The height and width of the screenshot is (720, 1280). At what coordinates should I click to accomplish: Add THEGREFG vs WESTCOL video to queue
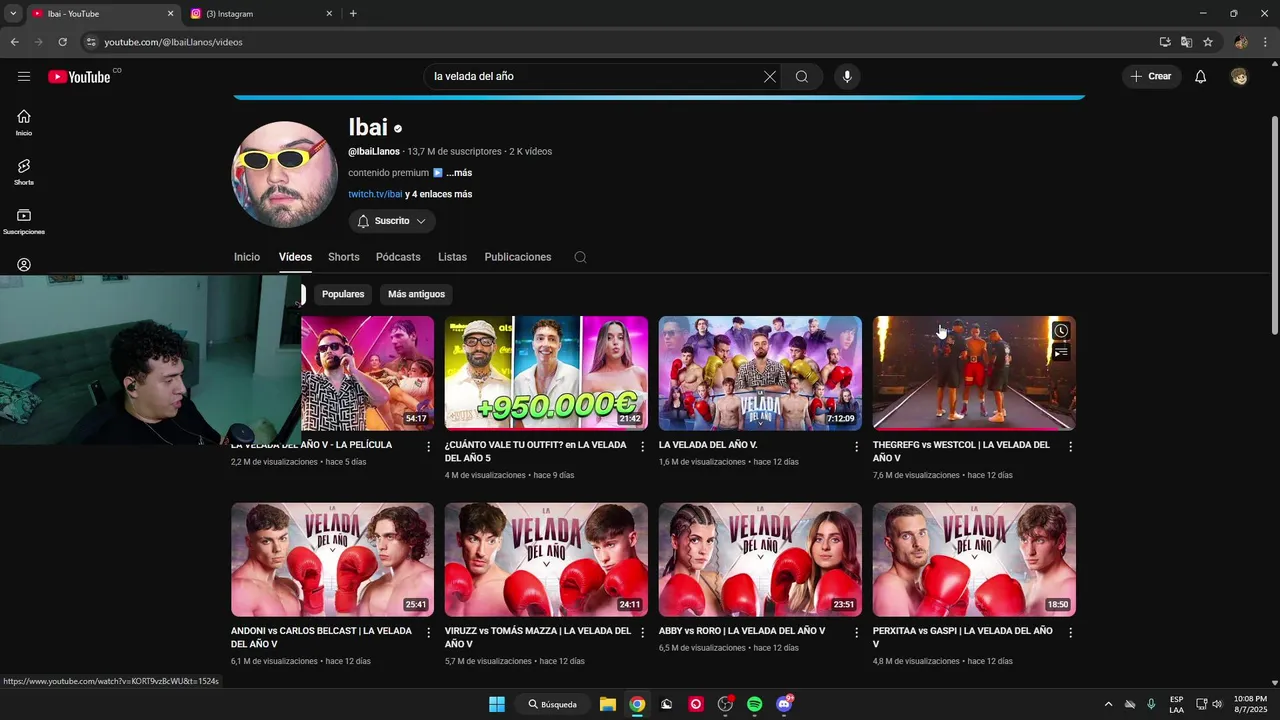coord(1061,352)
